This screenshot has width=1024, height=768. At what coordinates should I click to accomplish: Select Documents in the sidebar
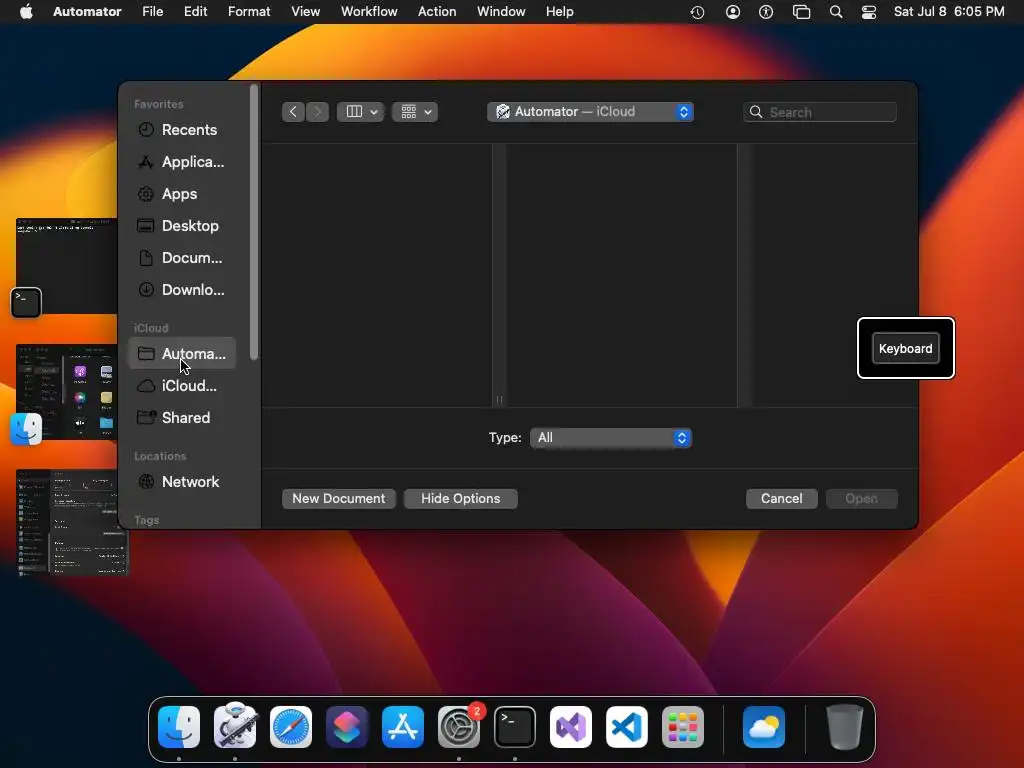(x=182, y=258)
